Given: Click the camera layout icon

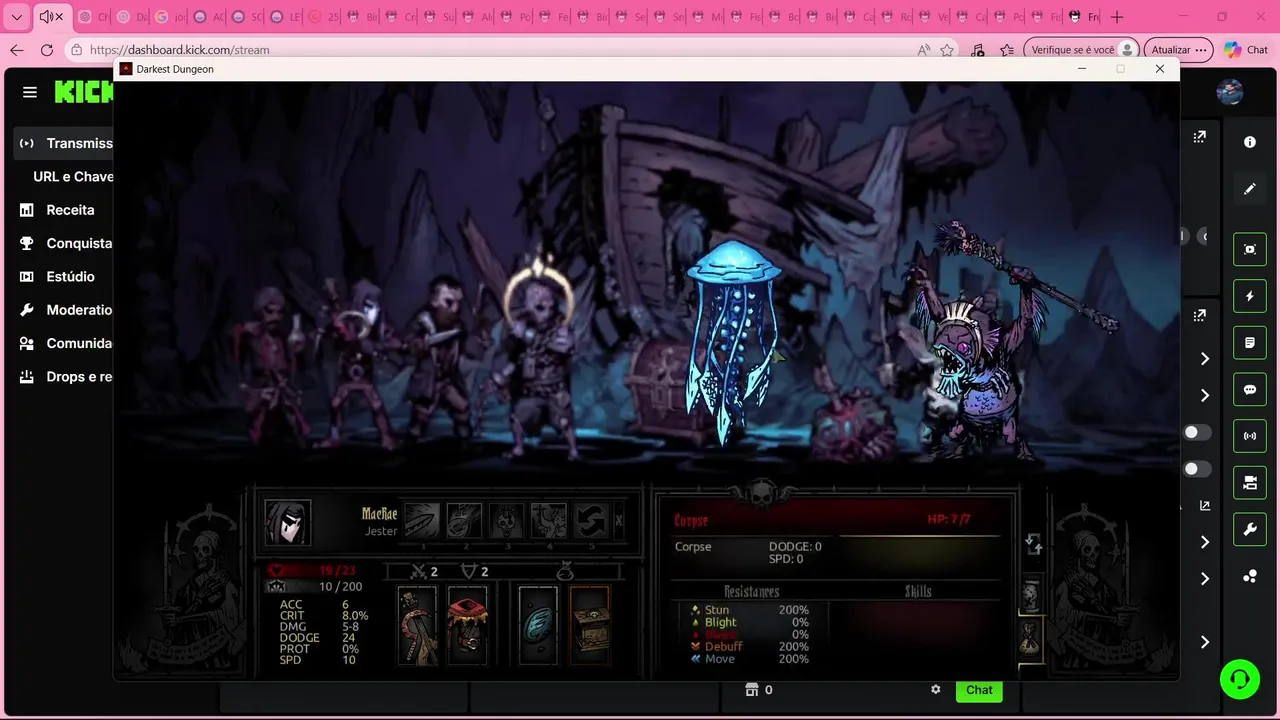Looking at the screenshot, I should pos(1250,483).
